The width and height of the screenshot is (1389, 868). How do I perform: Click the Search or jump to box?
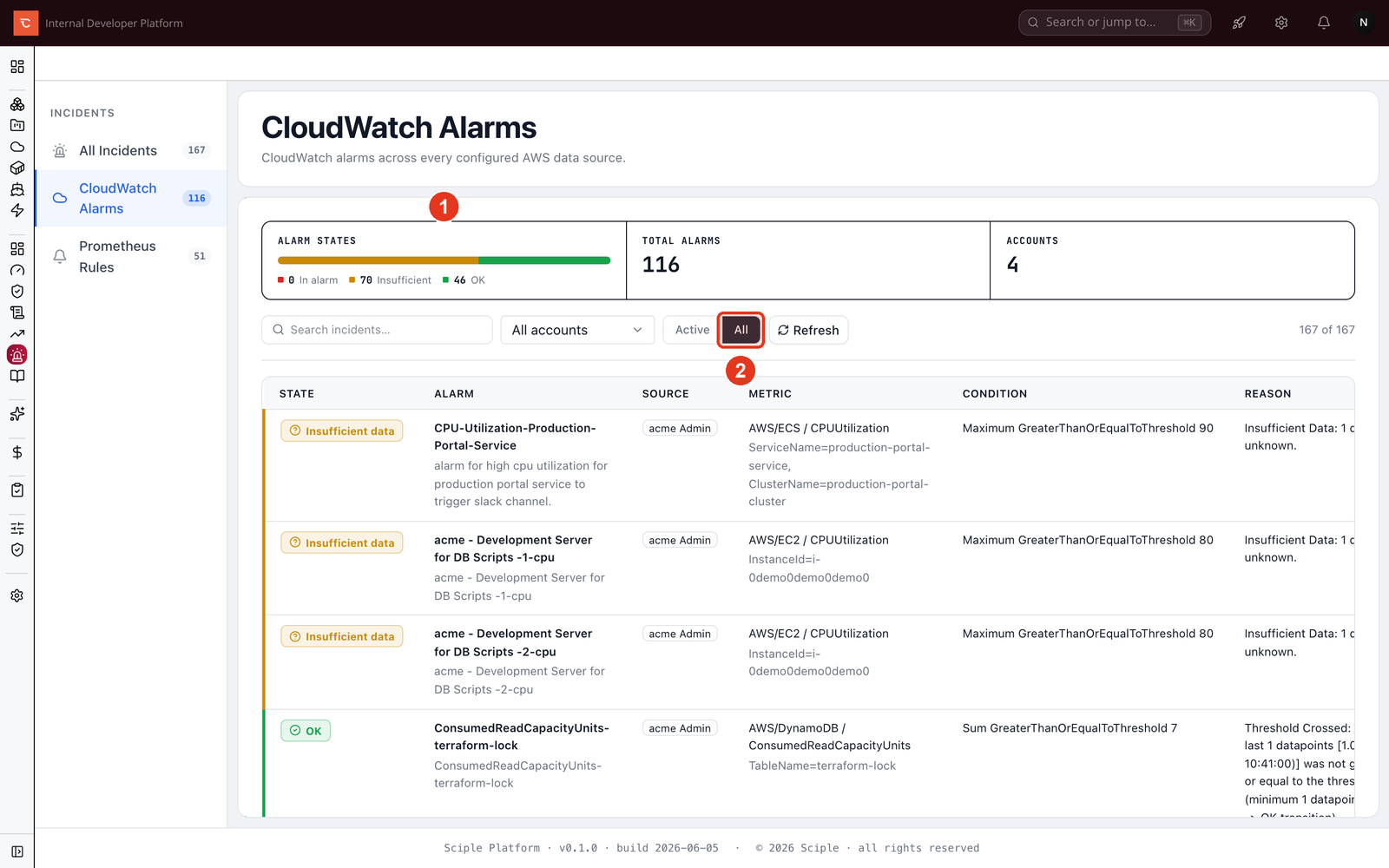[x=1114, y=23]
